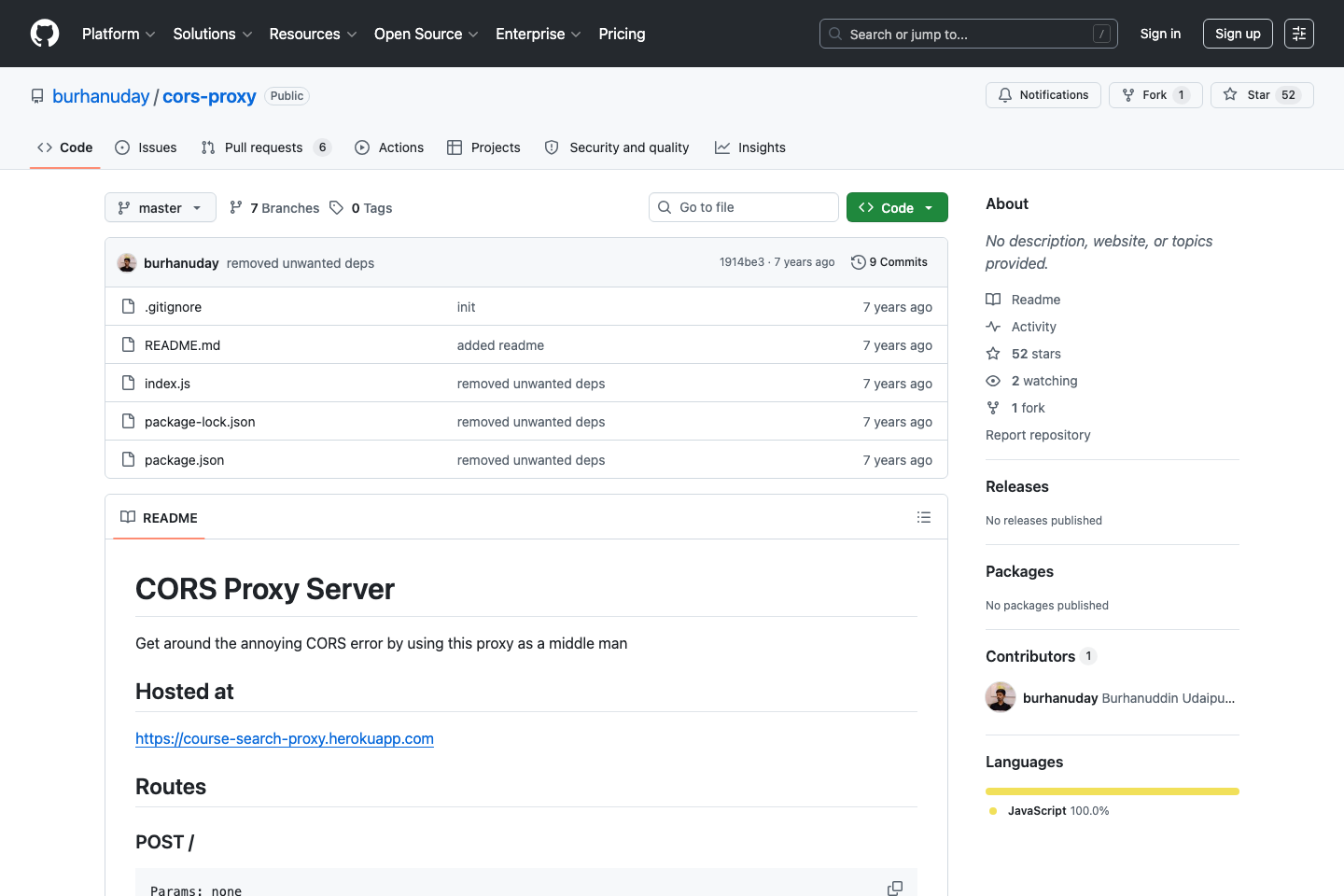Click Report repository
The width and height of the screenshot is (1344, 896).
1038,434
